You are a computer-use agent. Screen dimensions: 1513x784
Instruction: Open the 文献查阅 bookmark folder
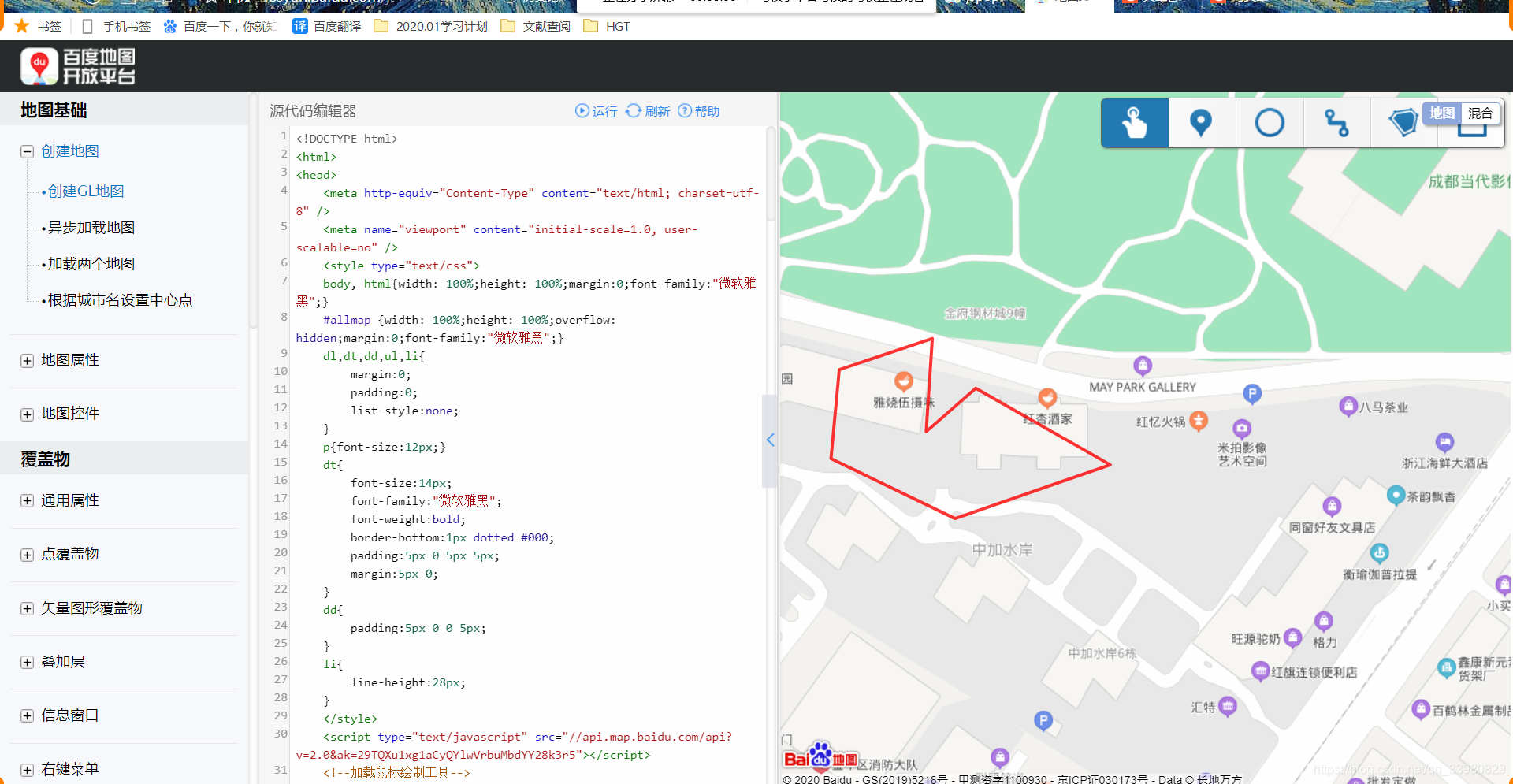[x=536, y=26]
